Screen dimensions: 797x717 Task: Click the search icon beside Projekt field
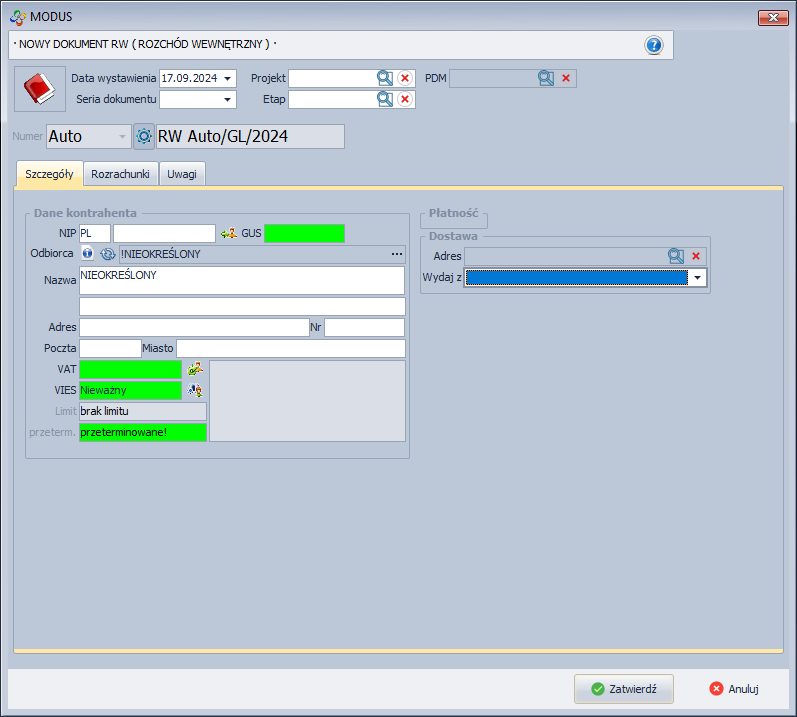385,78
